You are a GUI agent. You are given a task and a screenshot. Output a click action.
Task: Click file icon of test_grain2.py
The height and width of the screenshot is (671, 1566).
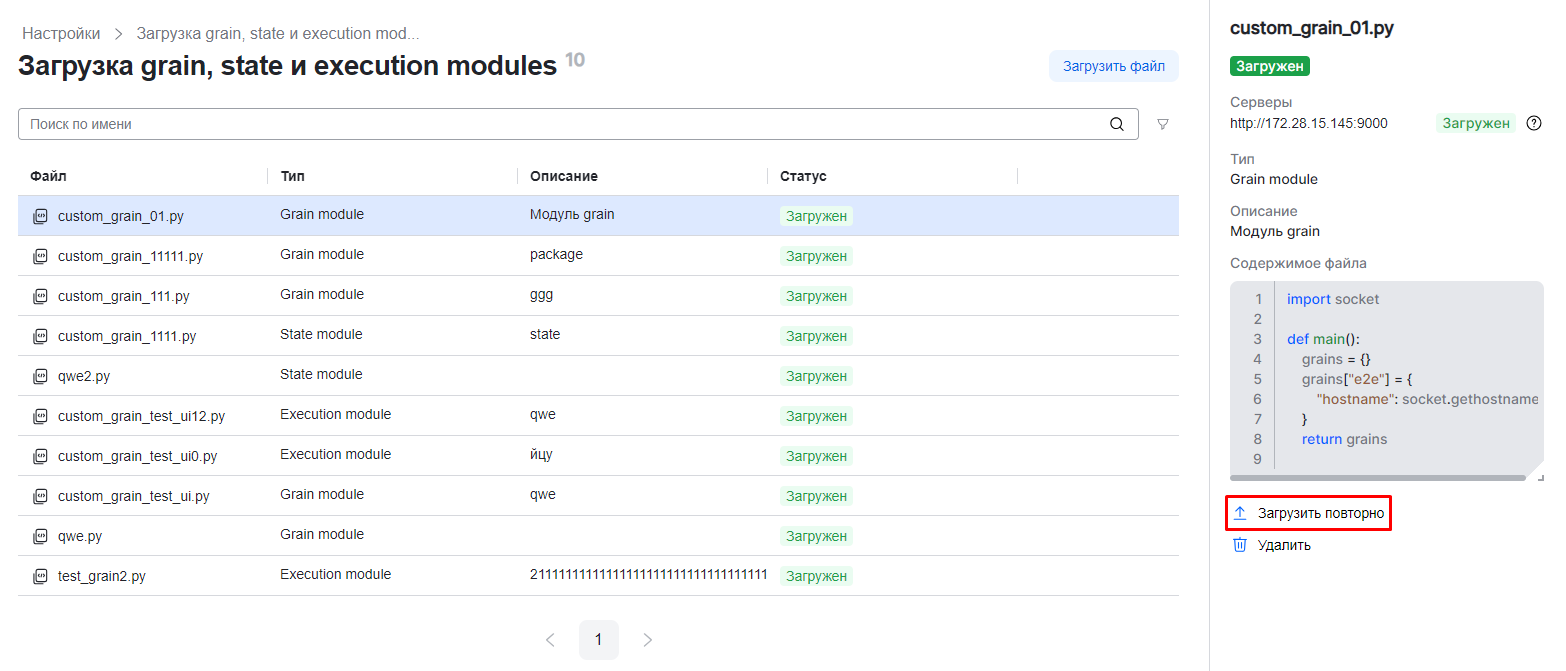coord(40,576)
